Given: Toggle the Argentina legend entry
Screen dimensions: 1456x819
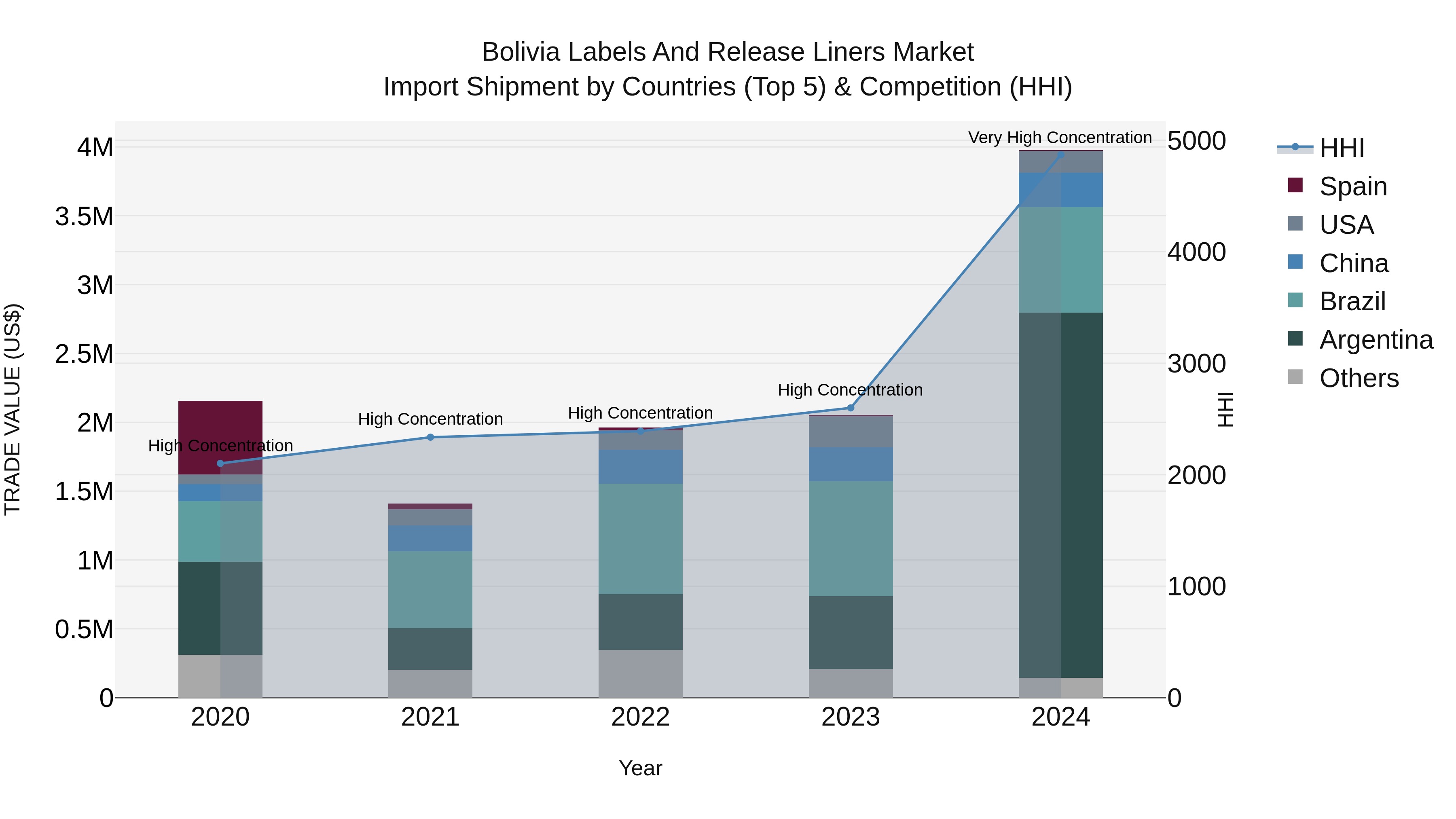Looking at the screenshot, I should [1360, 339].
